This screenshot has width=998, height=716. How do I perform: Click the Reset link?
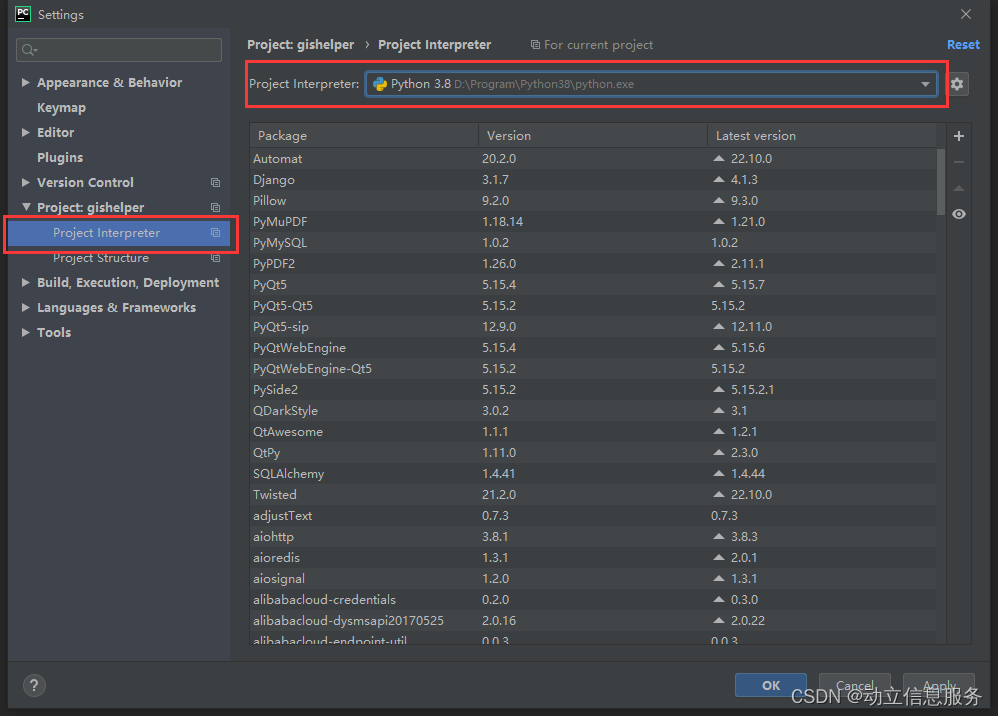[x=962, y=44]
